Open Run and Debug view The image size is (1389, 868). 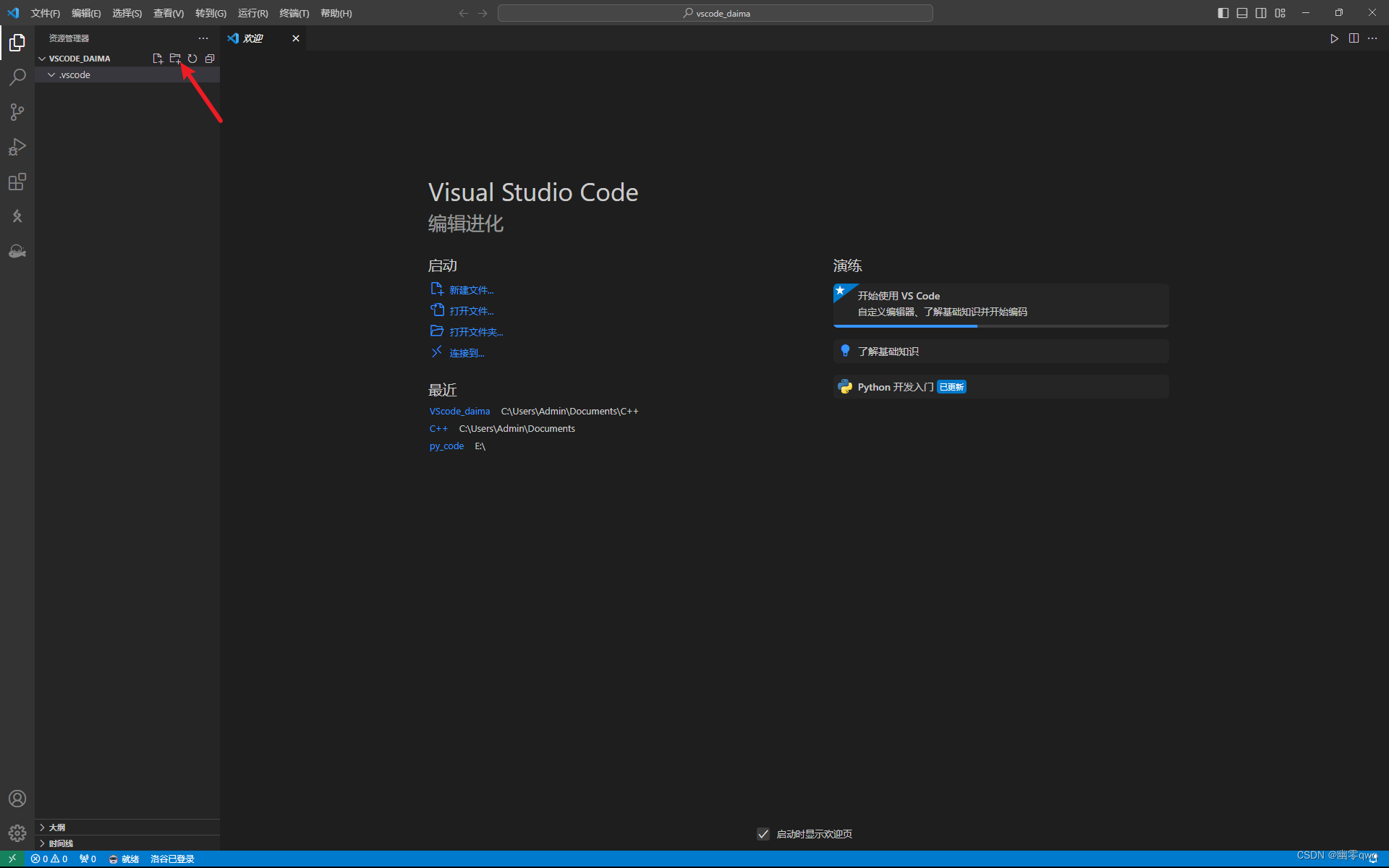(17, 147)
